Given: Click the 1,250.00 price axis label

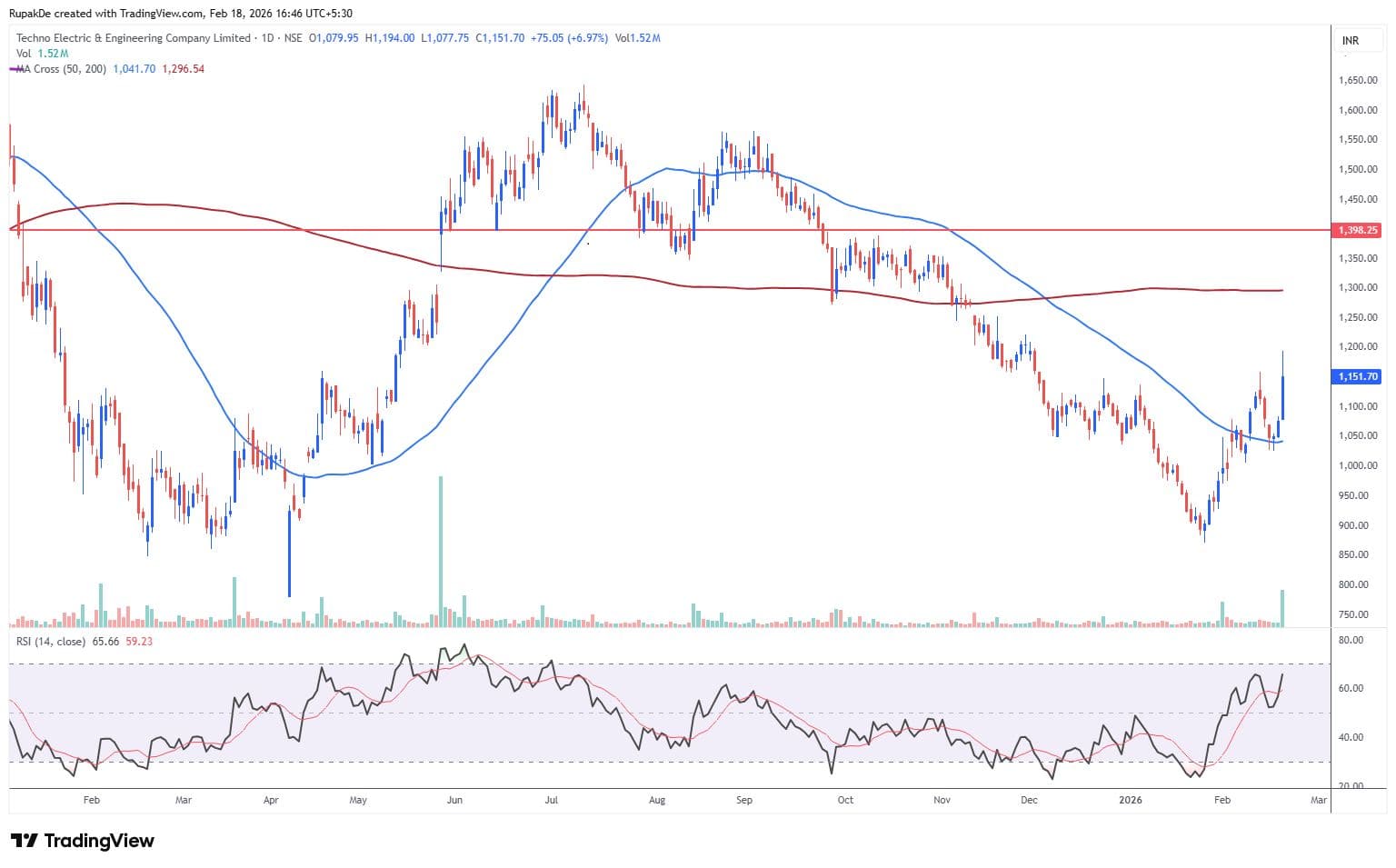Looking at the screenshot, I should point(1358,317).
